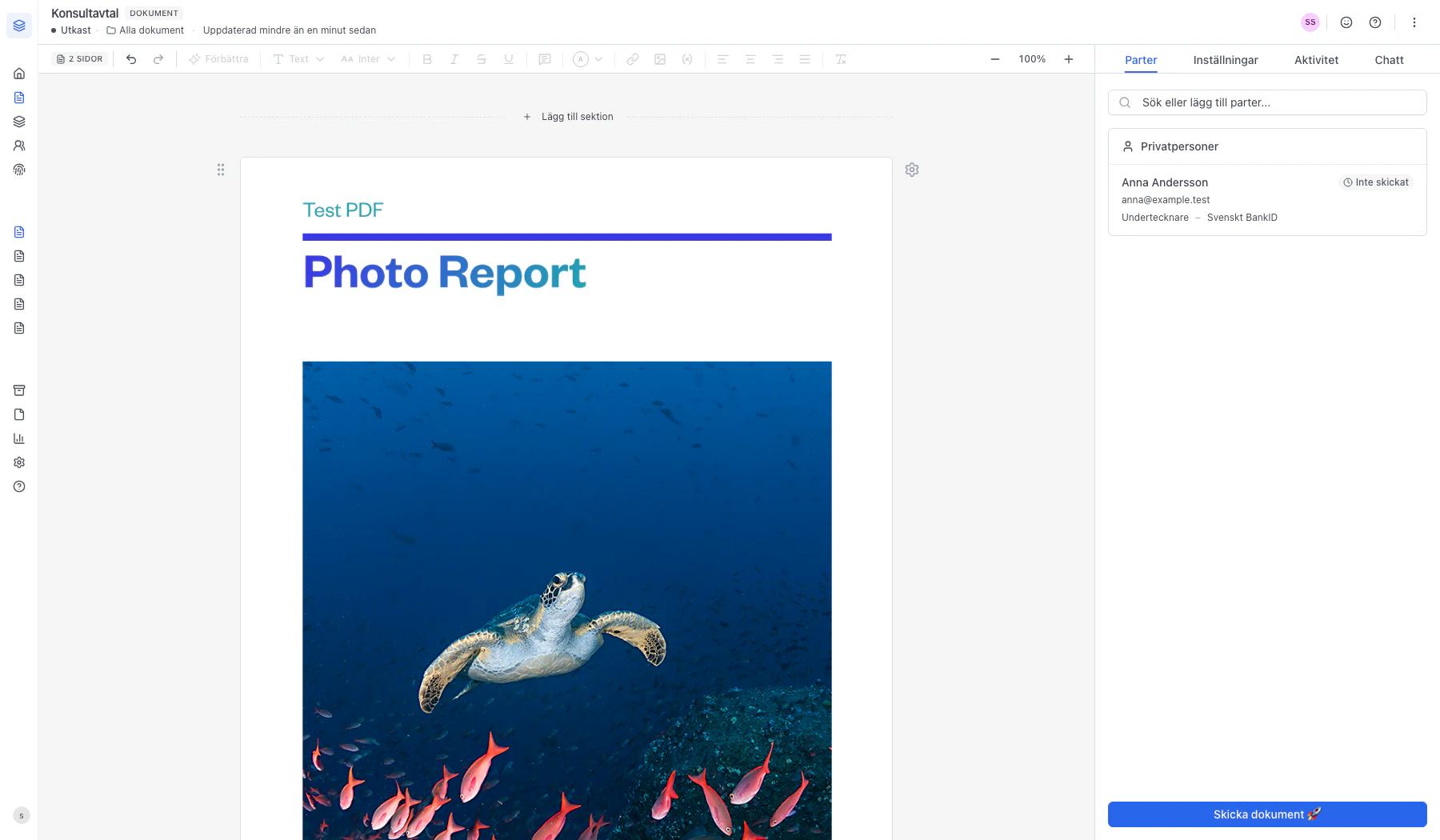Click the S avatar at sidebar bottom
The width and height of the screenshot is (1440, 840).
(22, 815)
